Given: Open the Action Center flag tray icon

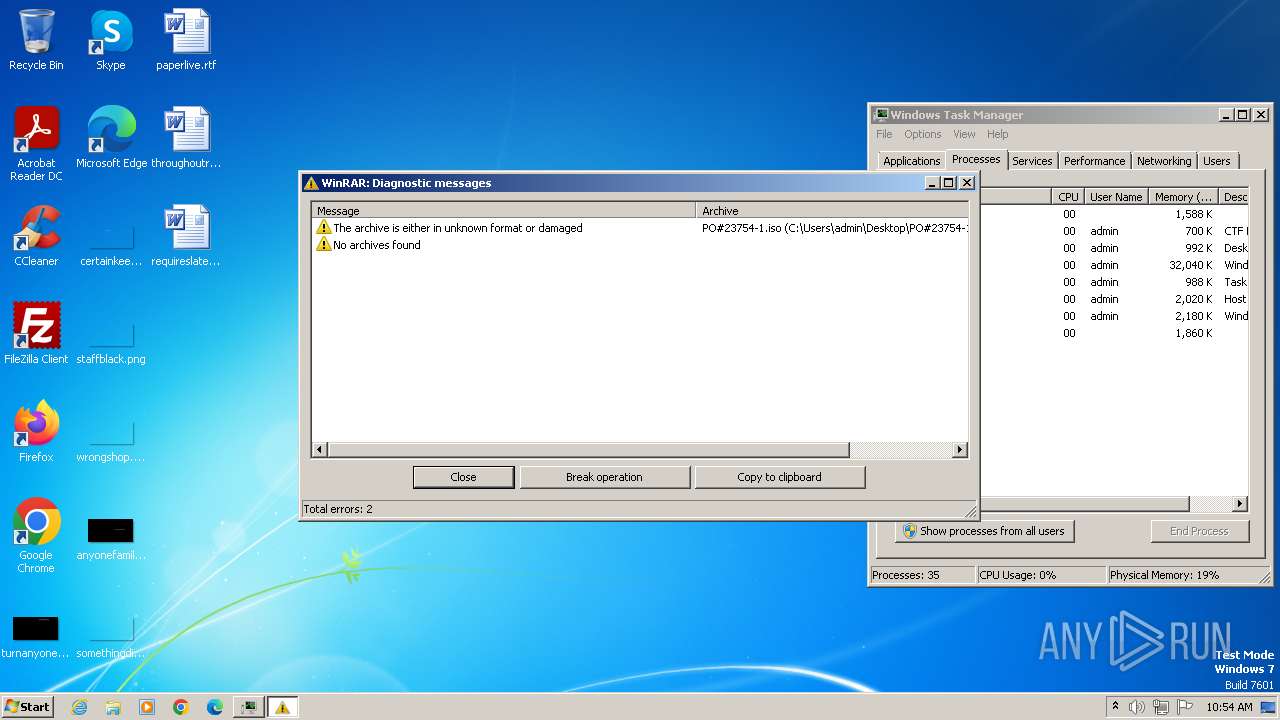Looking at the screenshot, I should tap(1185, 707).
